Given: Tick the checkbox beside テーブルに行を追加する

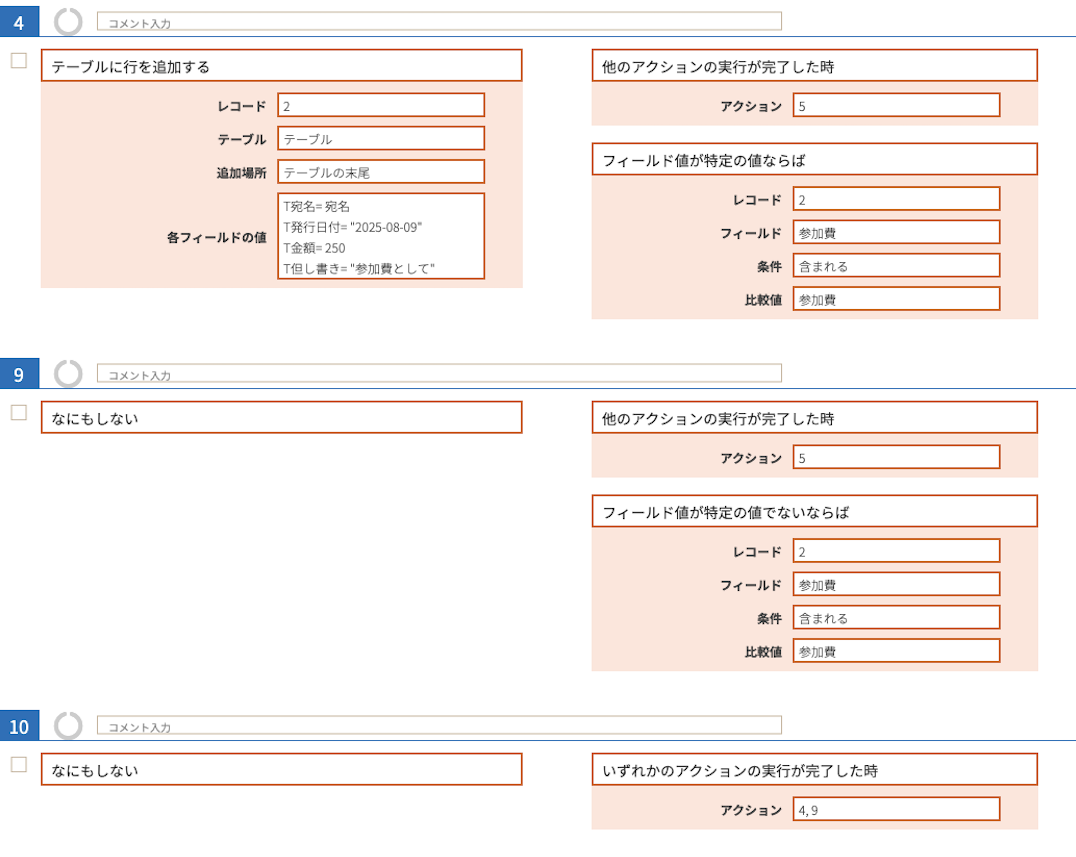Looking at the screenshot, I should 19,61.
